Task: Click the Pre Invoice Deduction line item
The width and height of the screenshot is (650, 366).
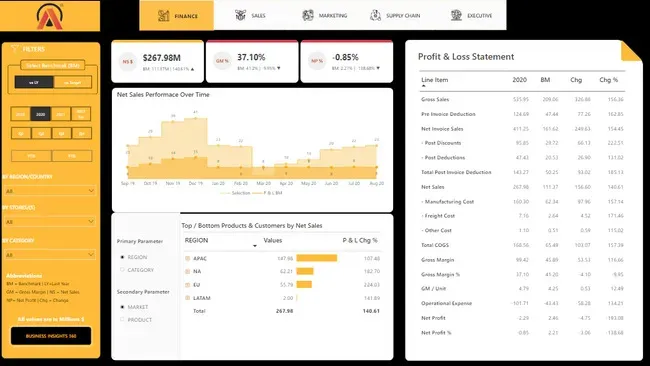Action: 448,114
